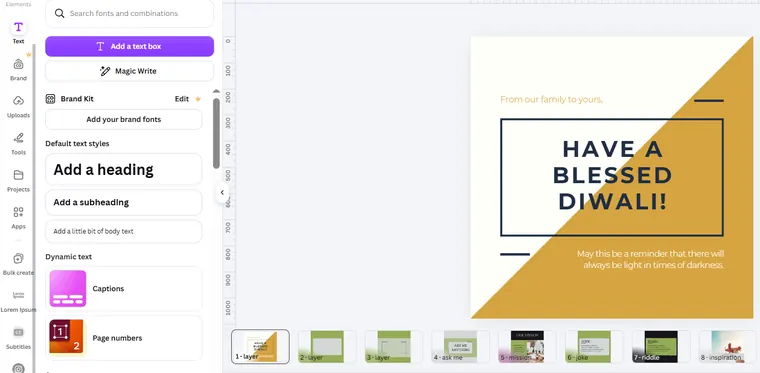The height and width of the screenshot is (373, 760).
Task: Click the search magnifier icon
Action: (x=60, y=14)
